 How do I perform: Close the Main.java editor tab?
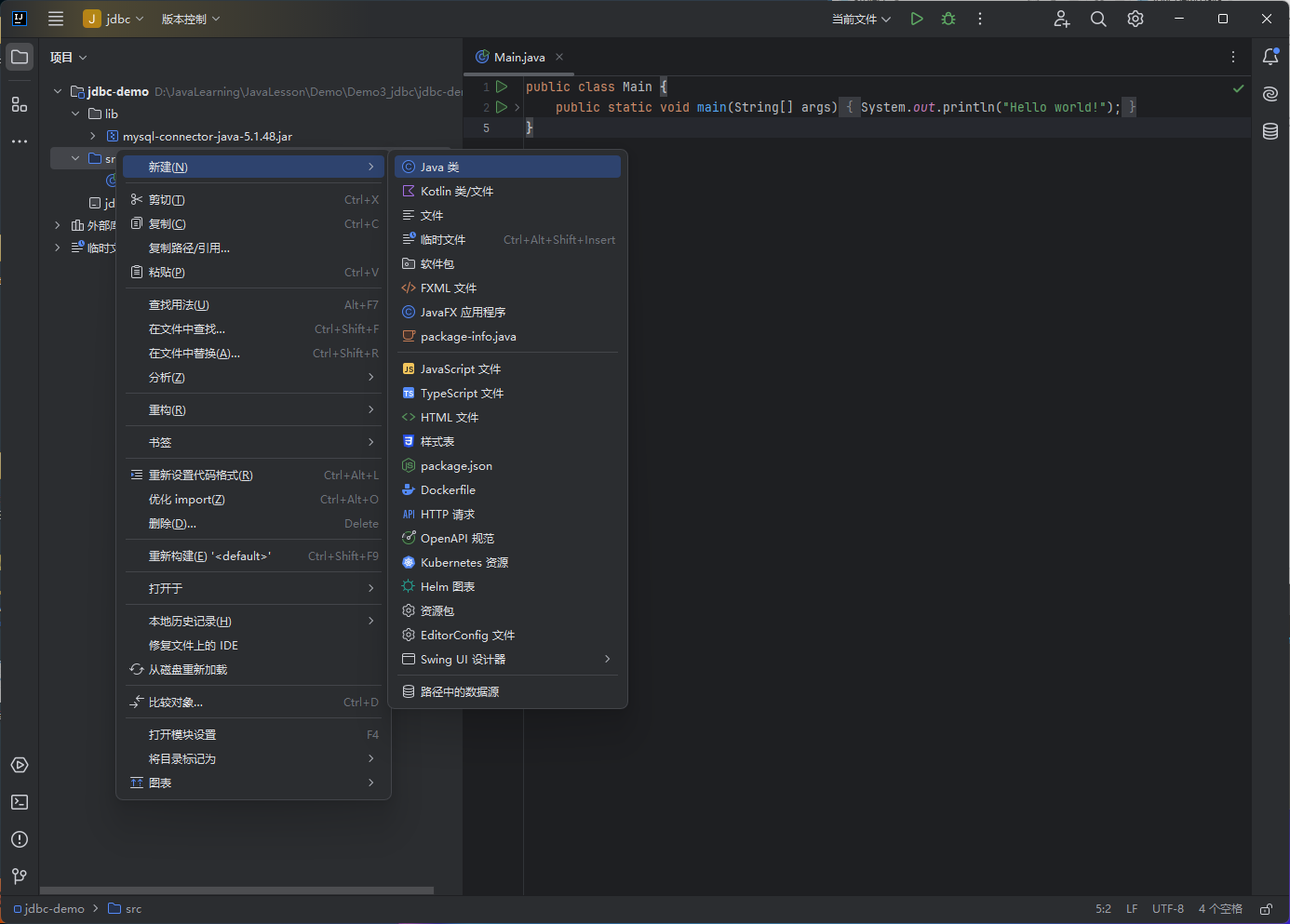tap(559, 57)
